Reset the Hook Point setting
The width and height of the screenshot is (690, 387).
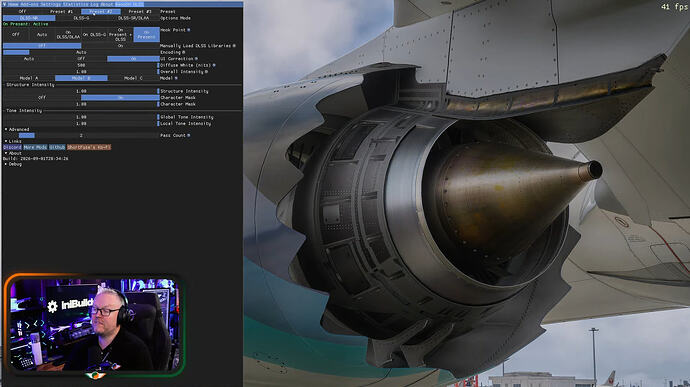[189, 30]
